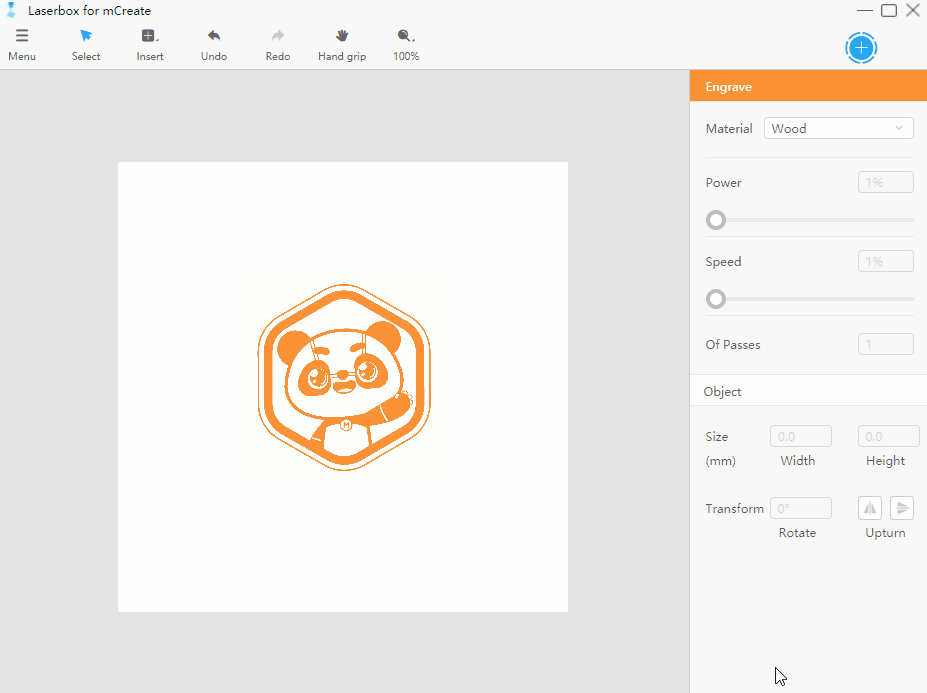The width and height of the screenshot is (927, 693).
Task: Switch to the Hand grip tool
Action: (x=342, y=45)
